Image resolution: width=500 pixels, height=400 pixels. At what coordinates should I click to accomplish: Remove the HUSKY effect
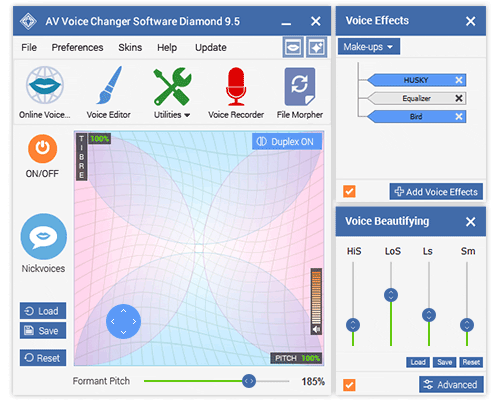click(x=459, y=80)
